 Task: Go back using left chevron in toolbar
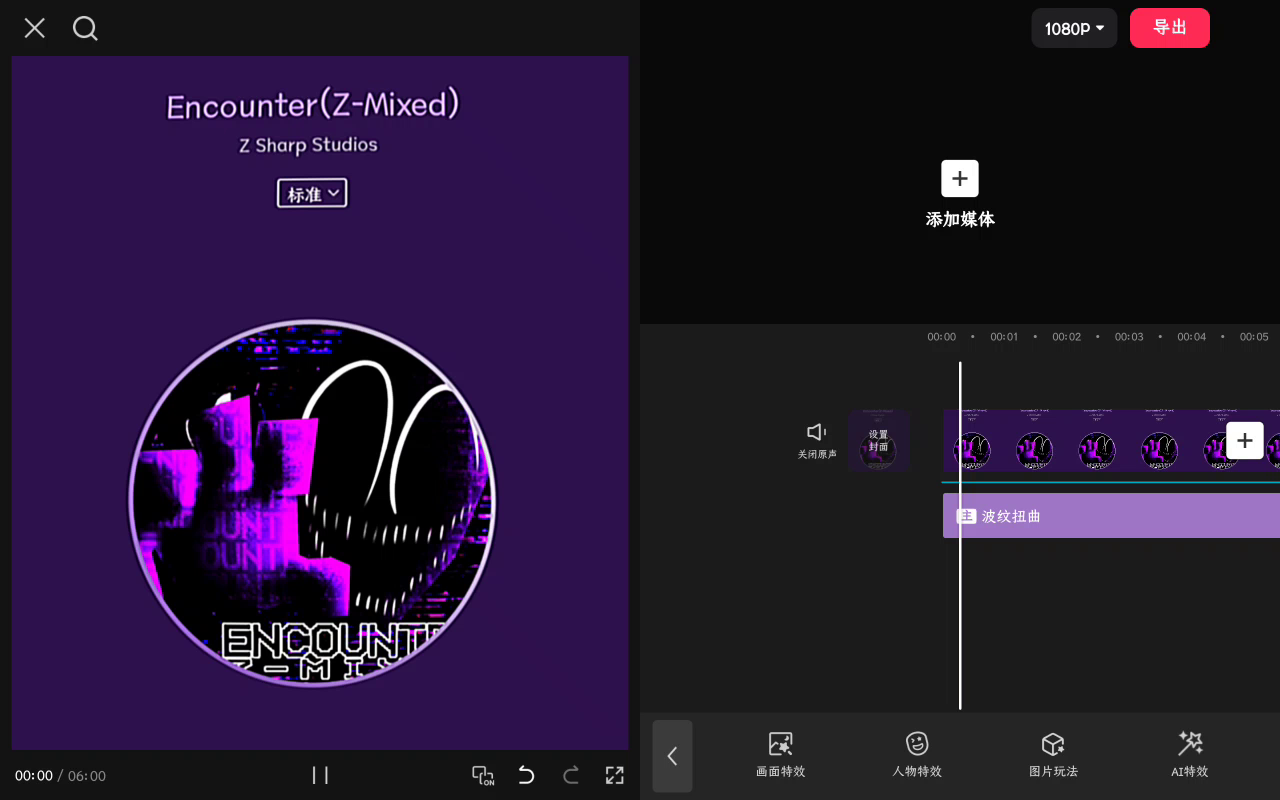(672, 756)
